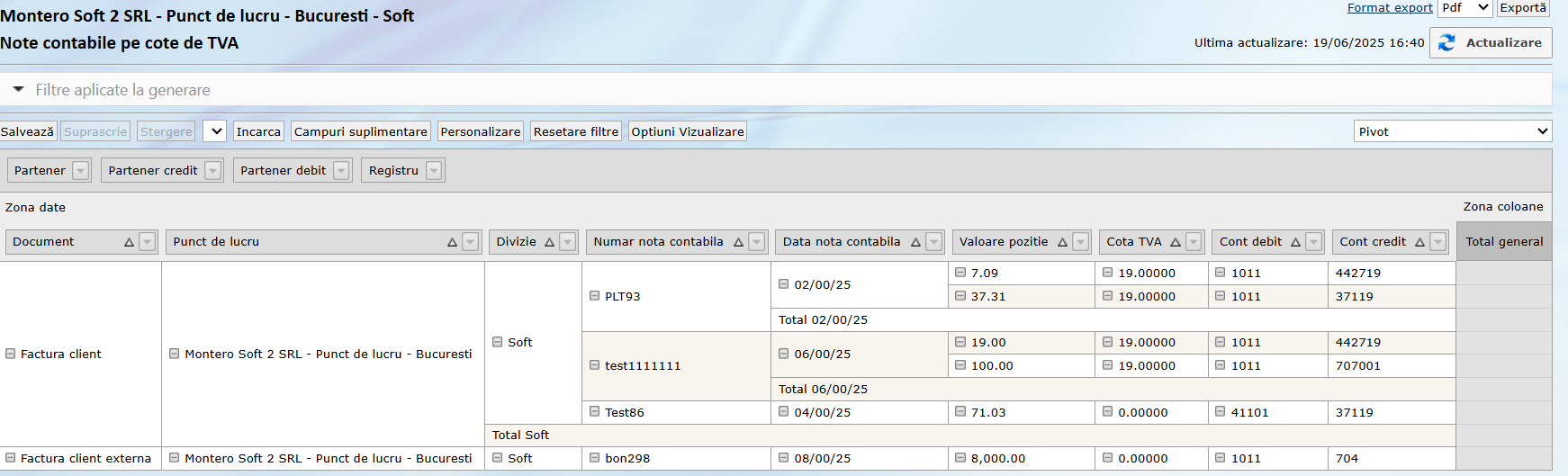Open filter icon on Partener credit field
The image size is (1568, 476).
coord(212,171)
